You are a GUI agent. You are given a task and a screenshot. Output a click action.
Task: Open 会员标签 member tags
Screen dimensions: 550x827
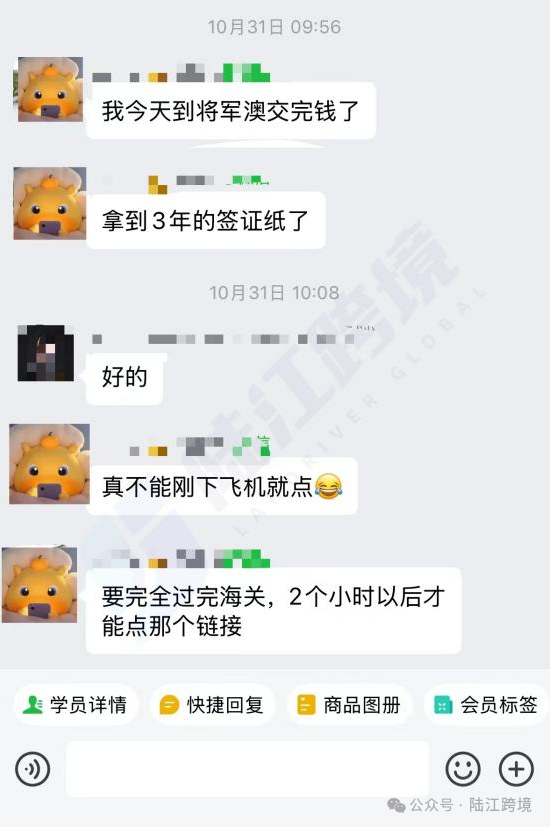pyautogui.click(x=486, y=705)
